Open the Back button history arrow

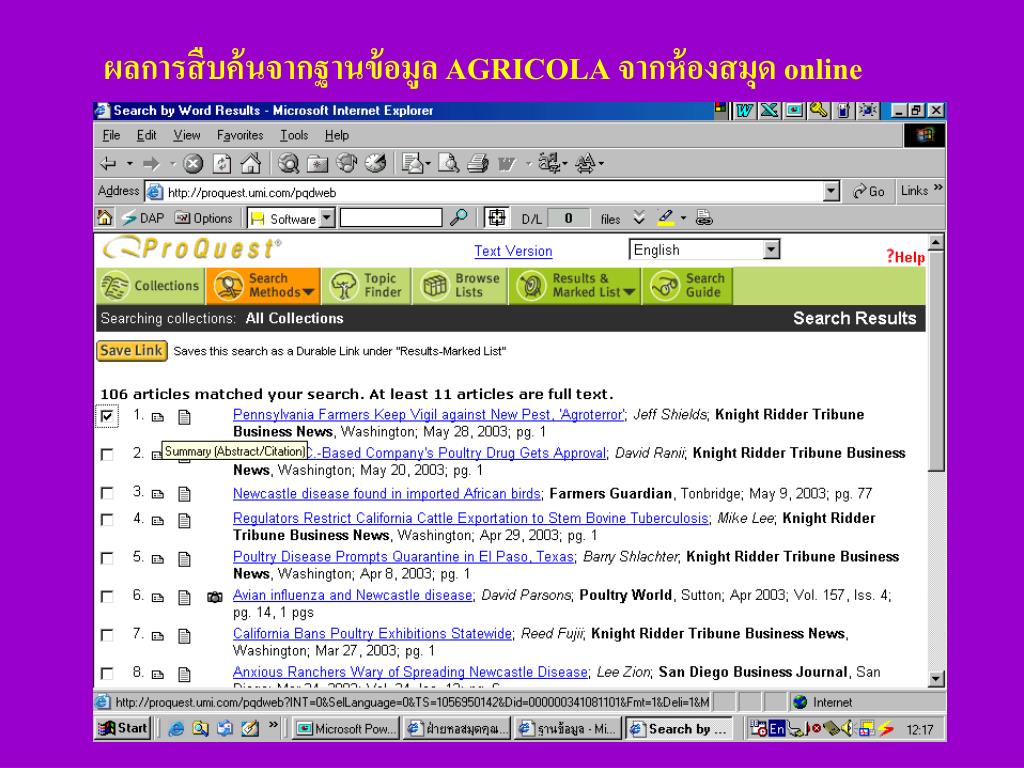click(x=129, y=163)
